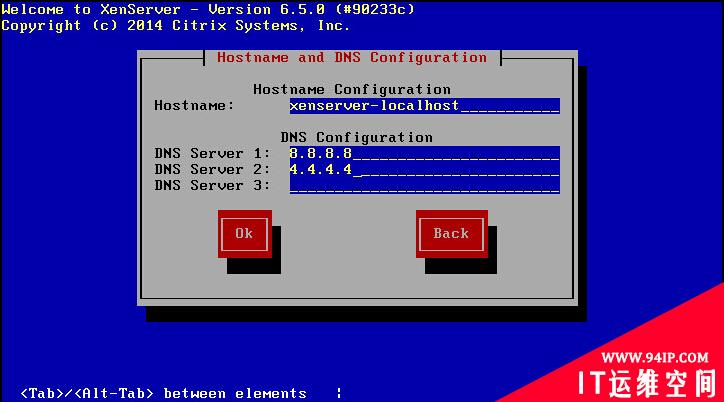Image resolution: width=724 pixels, height=402 pixels.
Task: Select the DNS Server 1 field
Action: 424,154
